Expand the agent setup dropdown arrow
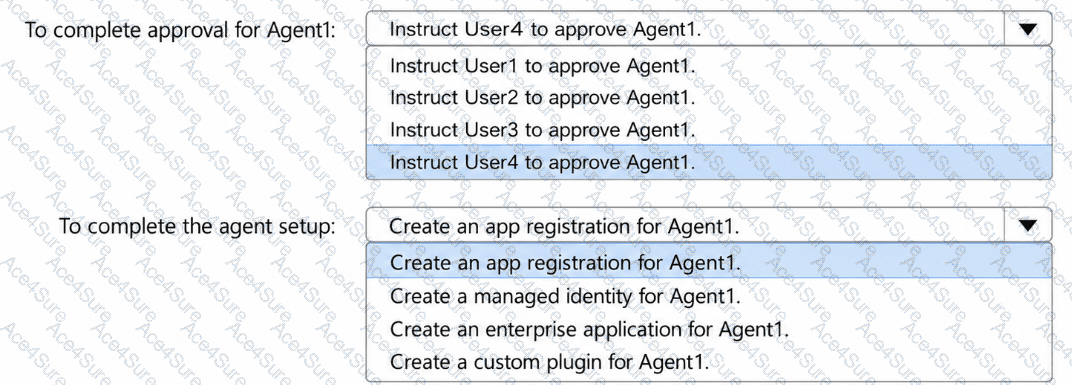 click(x=1028, y=225)
